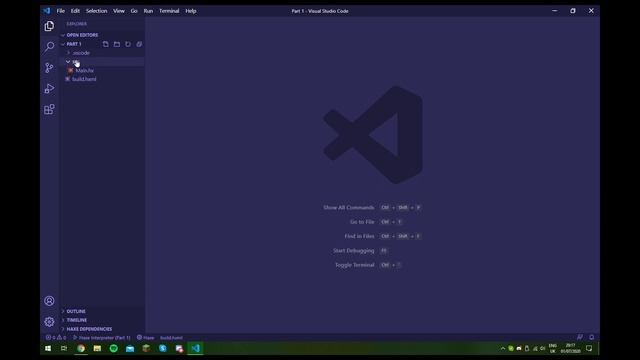The image size is (640, 360).
Task: Open the Go menu
Action: coord(134,11)
